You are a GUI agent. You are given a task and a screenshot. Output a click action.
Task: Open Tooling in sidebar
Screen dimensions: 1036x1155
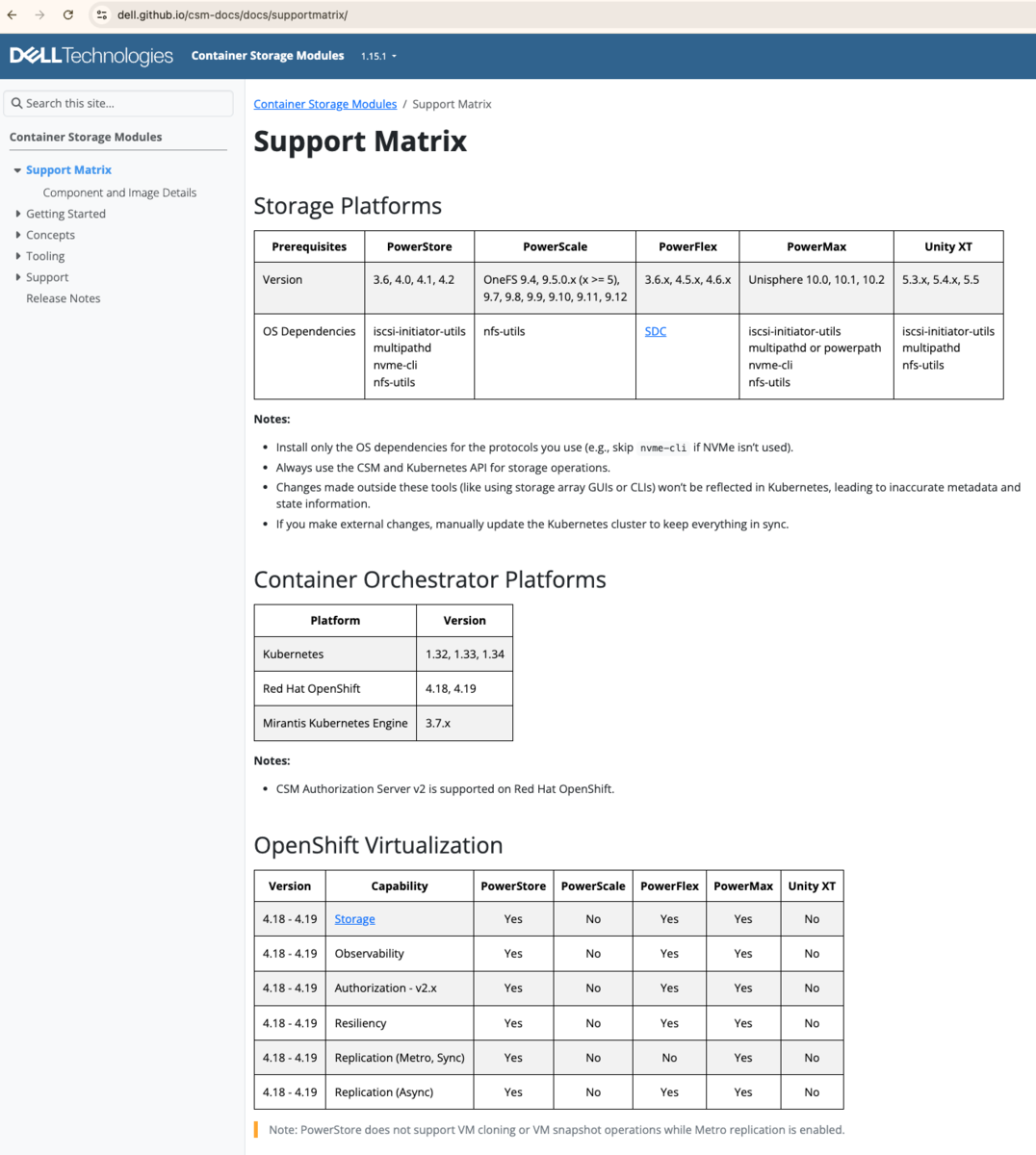pyautogui.click(x=45, y=256)
